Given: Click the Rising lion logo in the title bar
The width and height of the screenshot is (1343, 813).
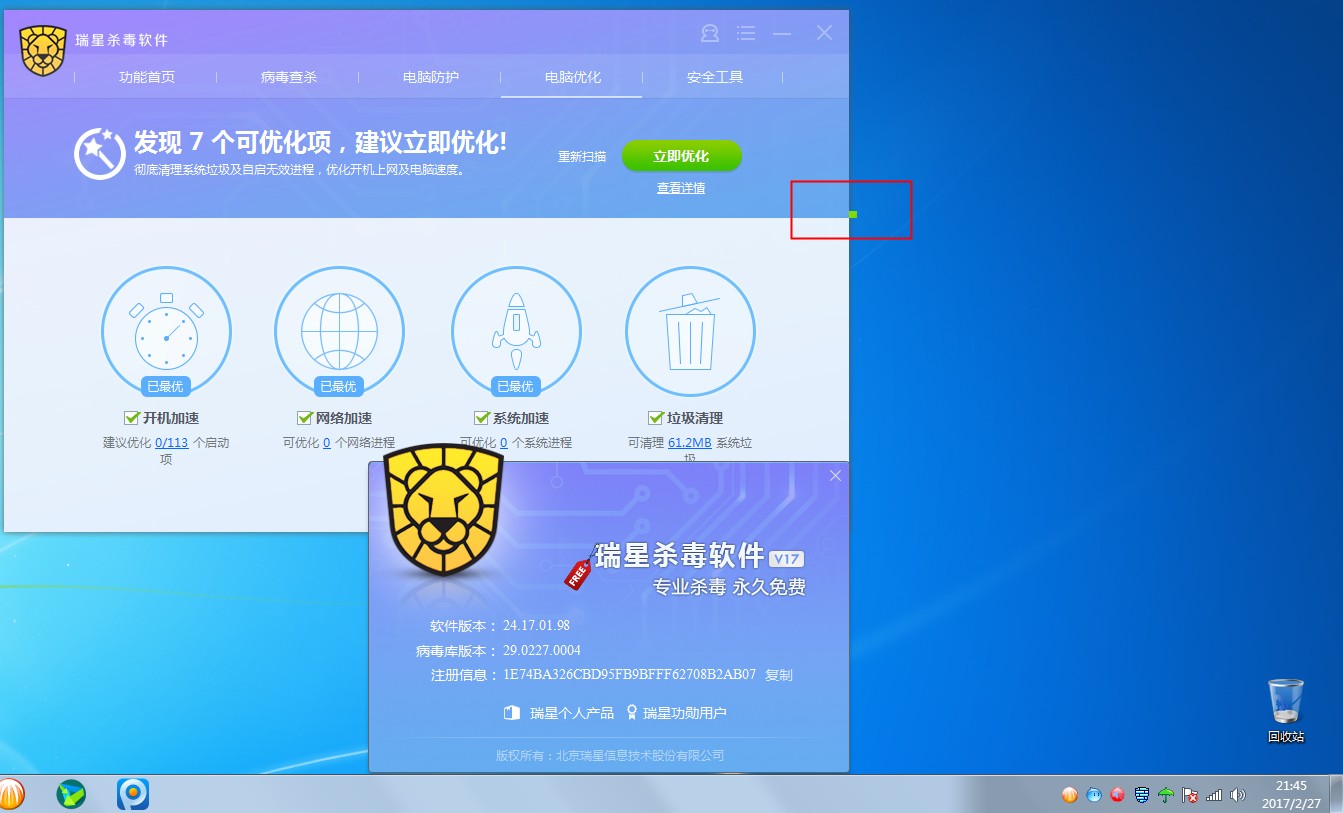Looking at the screenshot, I should point(42,51).
